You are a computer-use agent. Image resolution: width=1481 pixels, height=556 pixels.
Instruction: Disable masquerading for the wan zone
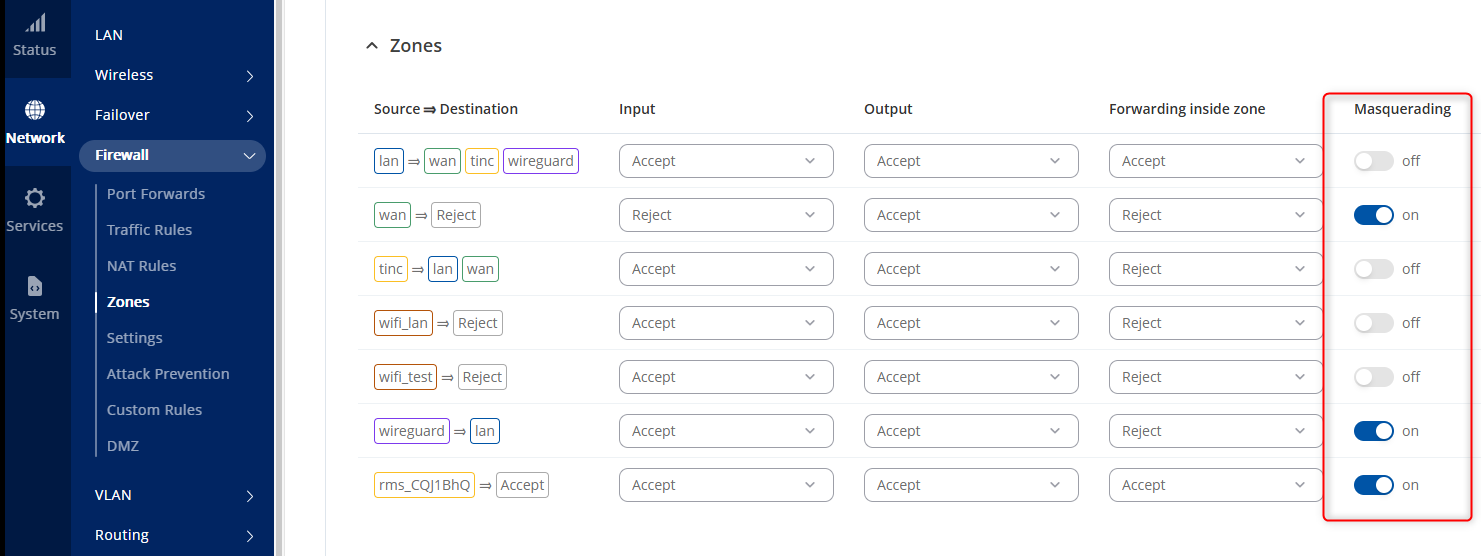(x=1373, y=215)
